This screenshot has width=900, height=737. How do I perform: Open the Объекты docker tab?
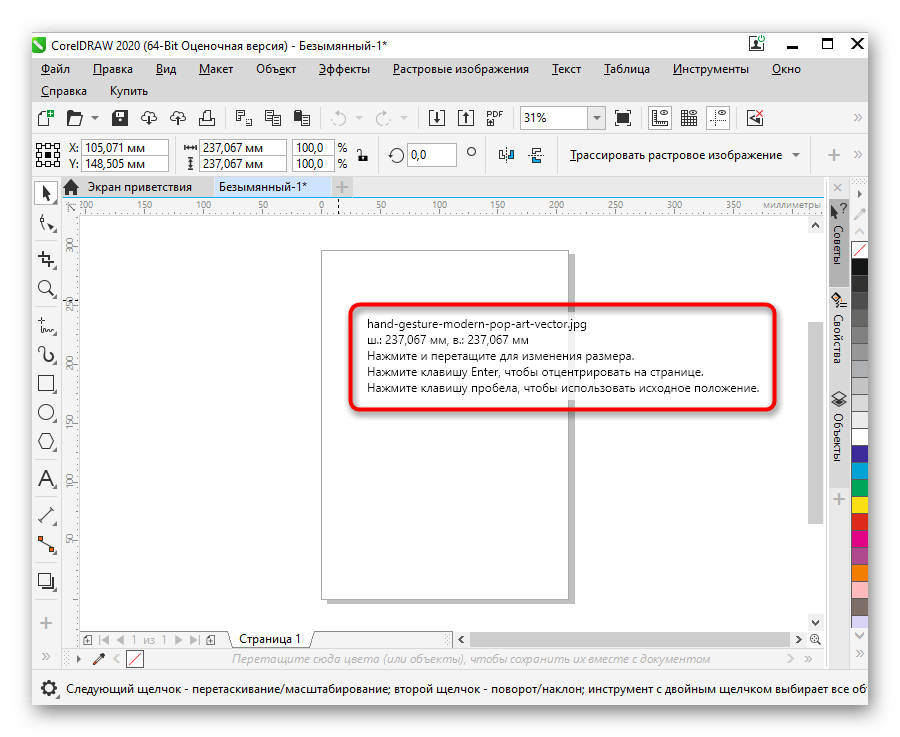click(838, 426)
